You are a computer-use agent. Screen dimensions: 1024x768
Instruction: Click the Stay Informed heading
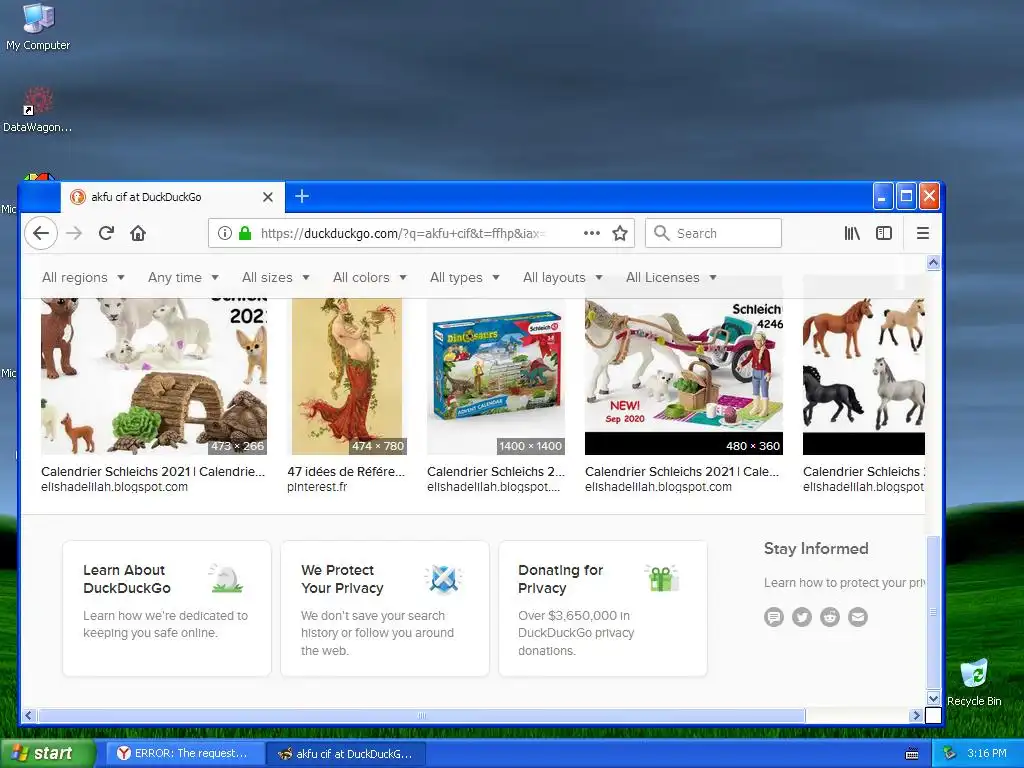coord(816,549)
